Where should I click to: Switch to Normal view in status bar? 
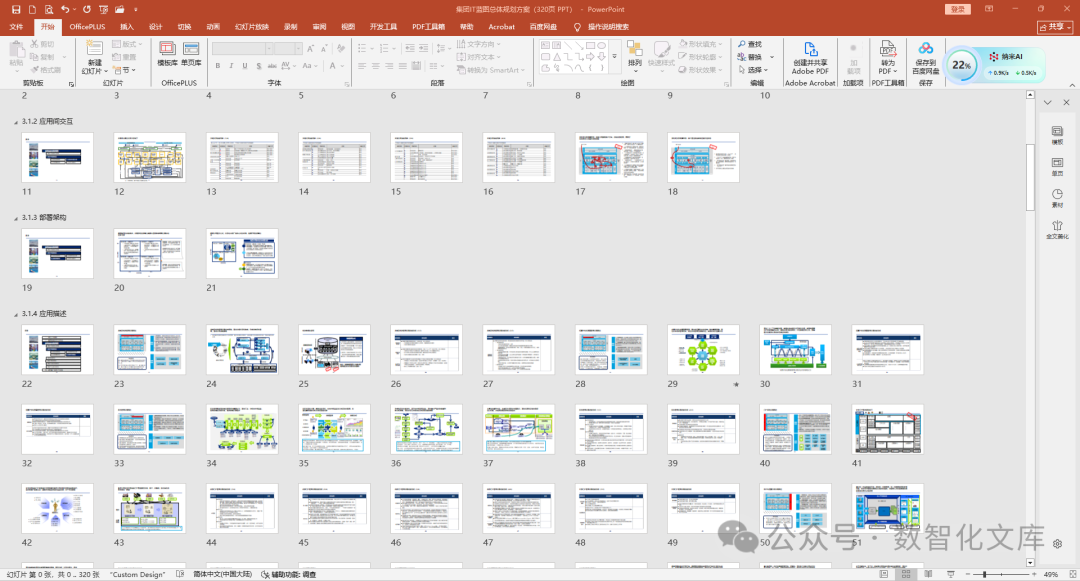tap(884, 574)
